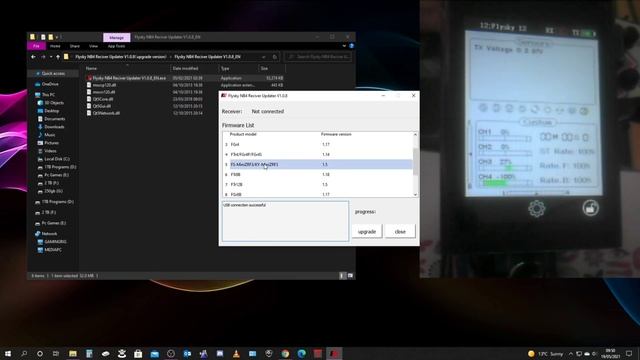
Task: Open the App Tools ribbon tab
Action: pyautogui.click(x=116, y=46)
